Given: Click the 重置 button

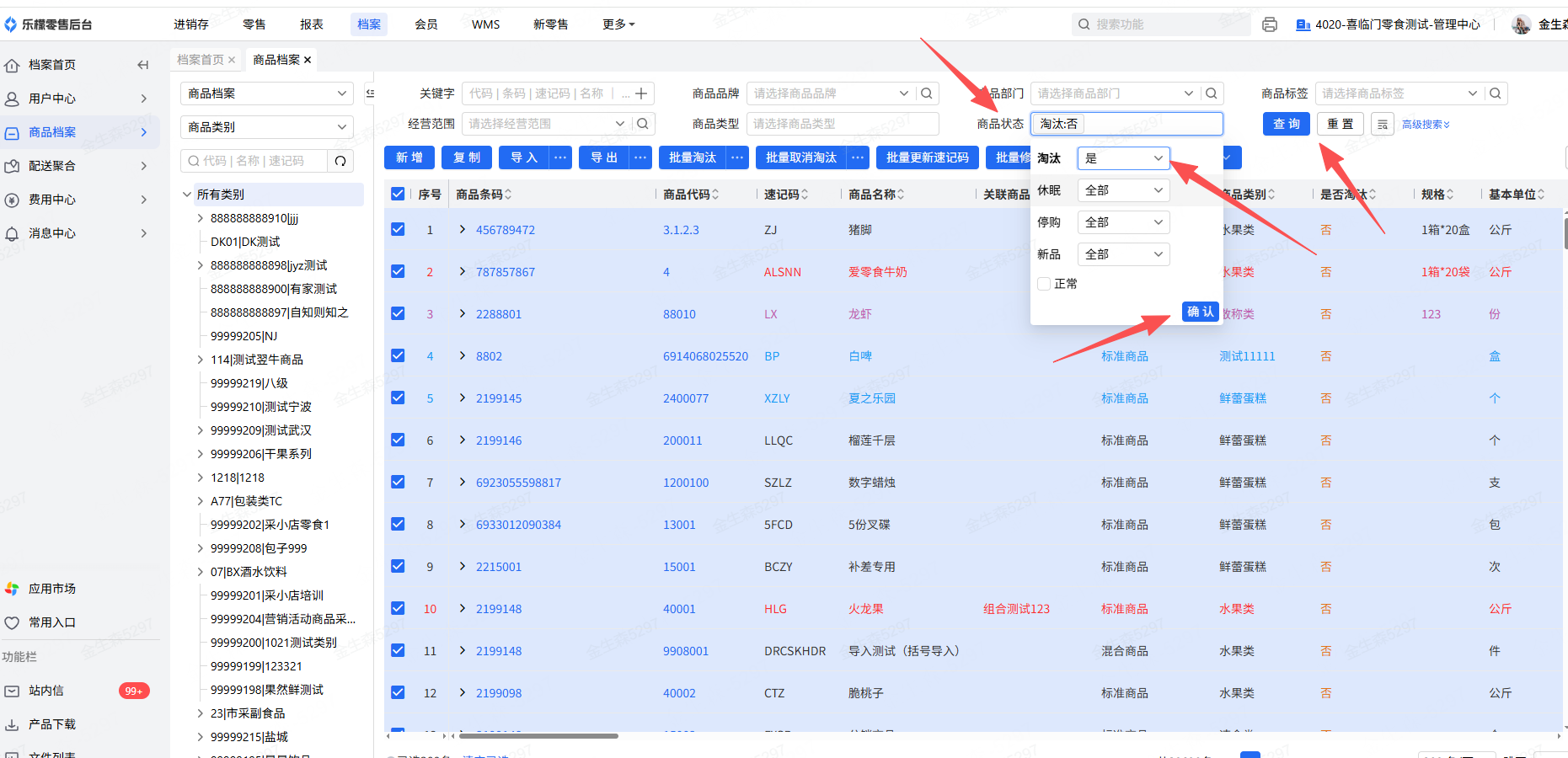Looking at the screenshot, I should click(1341, 124).
